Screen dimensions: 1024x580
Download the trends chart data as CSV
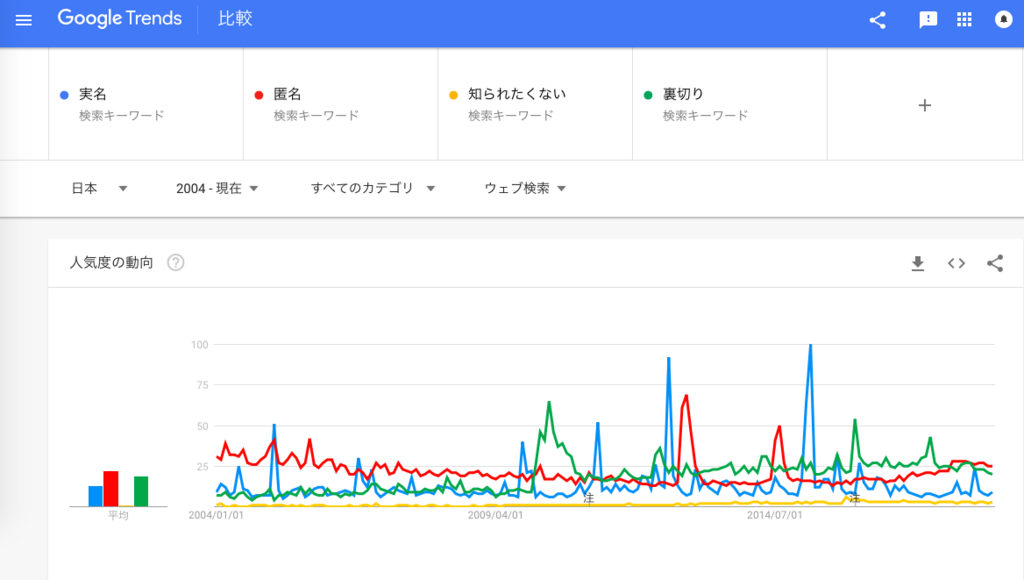(917, 262)
